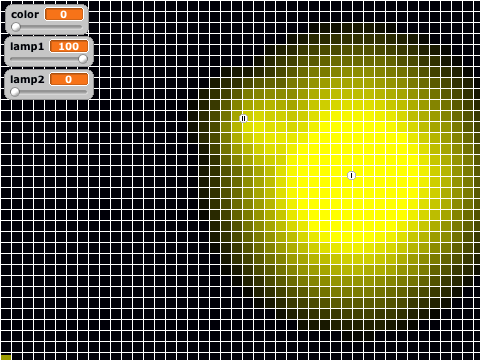The height and width of the screenshot is (360, 480).
Task: Click the lamp2 orange value readout
Action: (69, 79)
